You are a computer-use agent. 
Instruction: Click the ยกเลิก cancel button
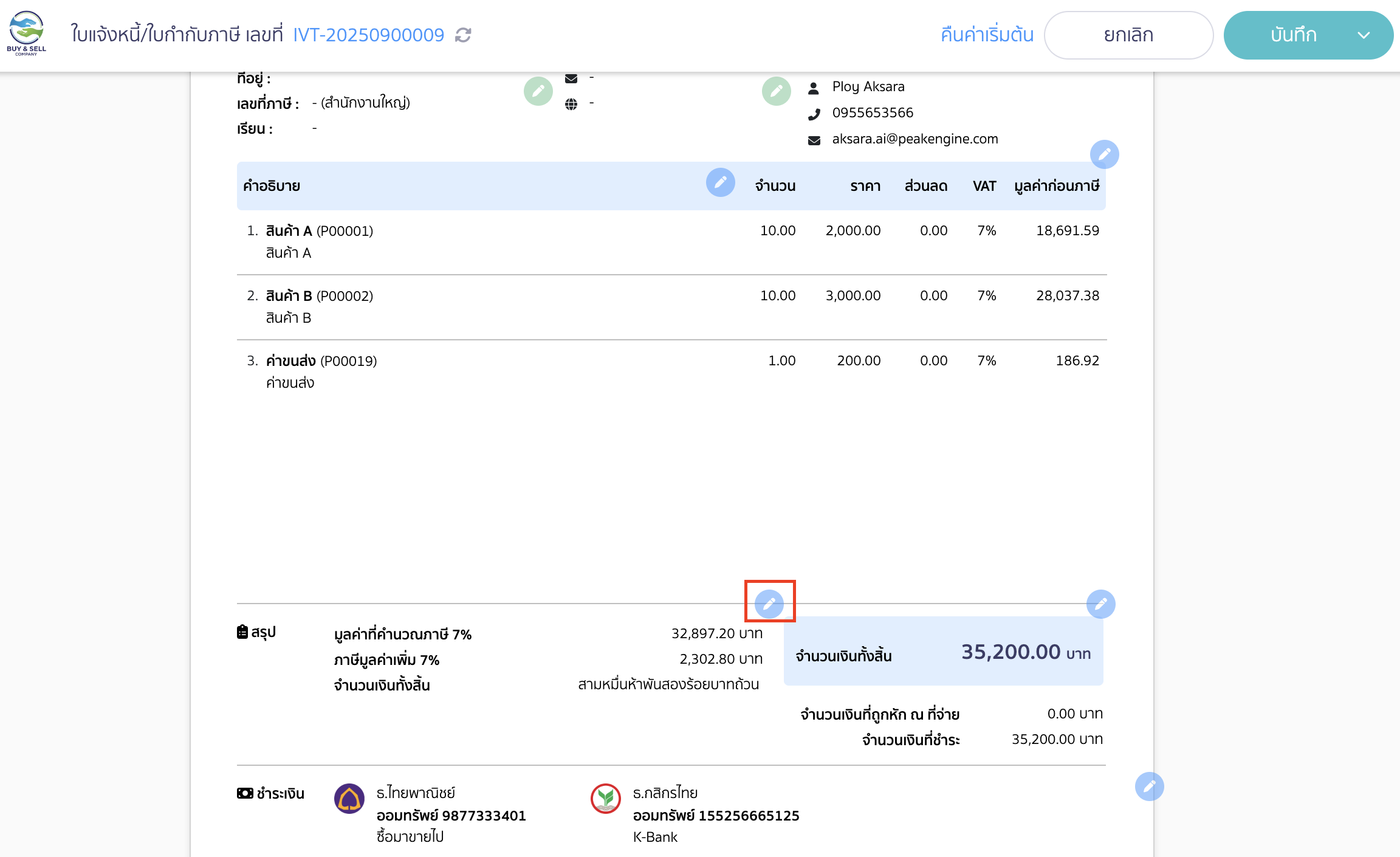tap(1128, 35)
